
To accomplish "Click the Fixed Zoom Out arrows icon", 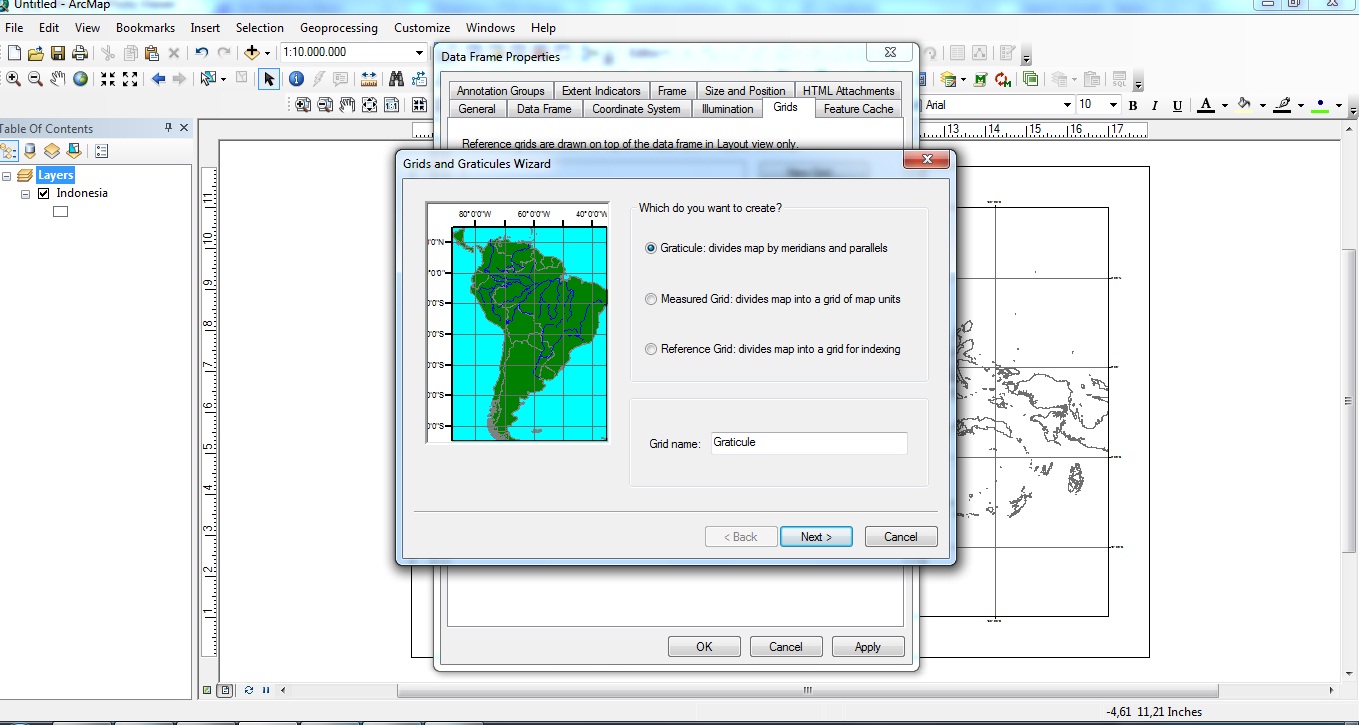I will point(130,79).
